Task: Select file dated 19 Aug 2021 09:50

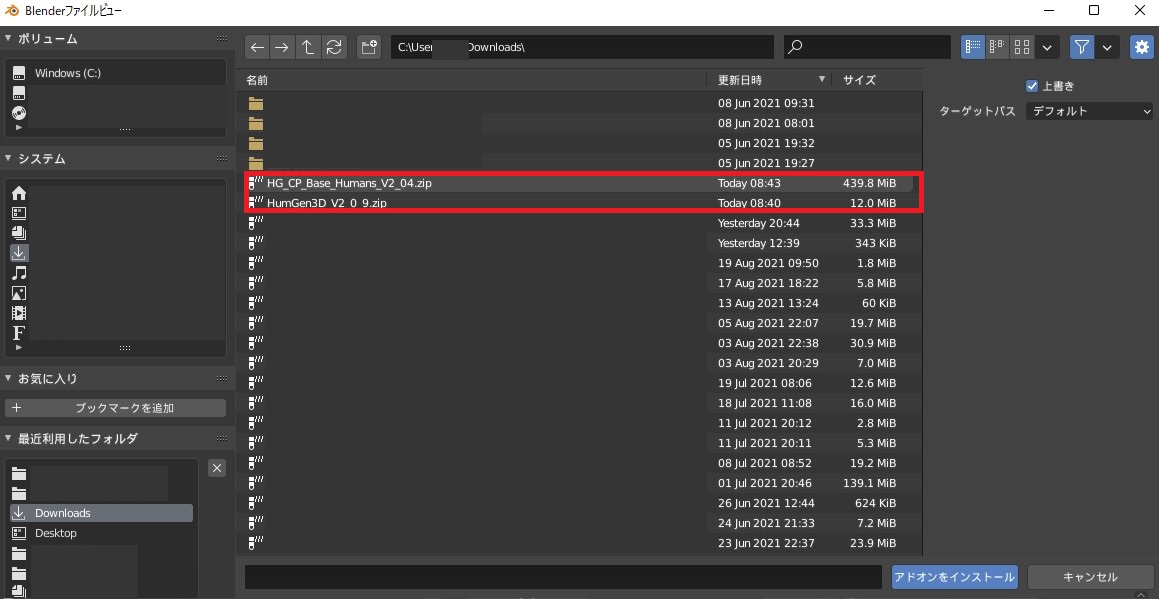Action: coord(580,263)
